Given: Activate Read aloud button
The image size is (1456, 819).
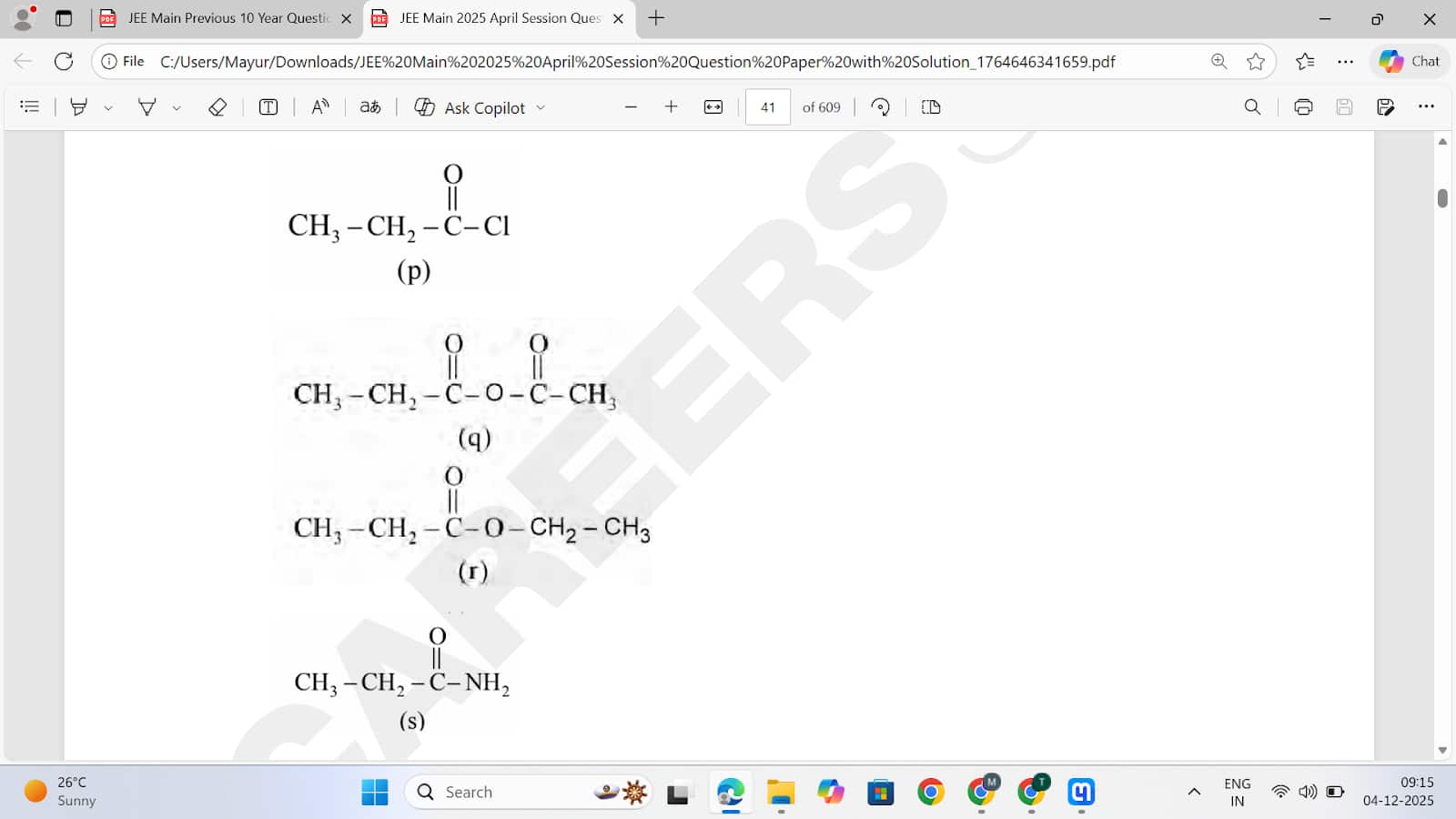Looking at the screenshot, I should (x=320, y=107).
